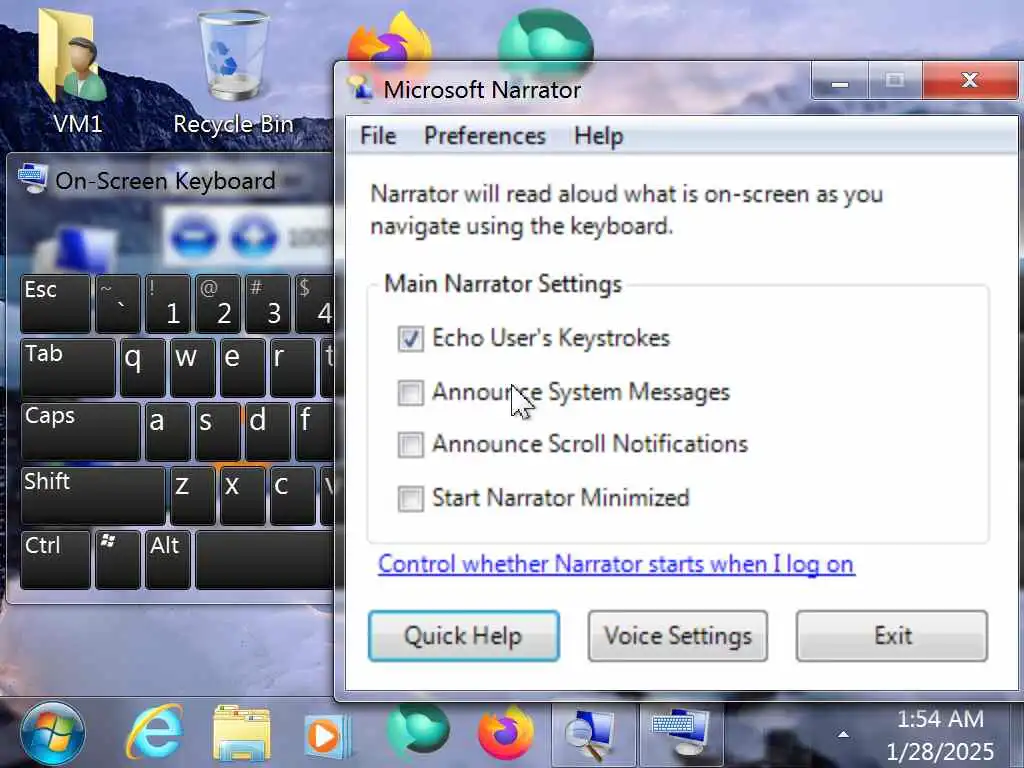This screenshot has height=768, width=1024.
Task: Click the z key on On-Screen Keyboard
Action: (x=193, y=496)
